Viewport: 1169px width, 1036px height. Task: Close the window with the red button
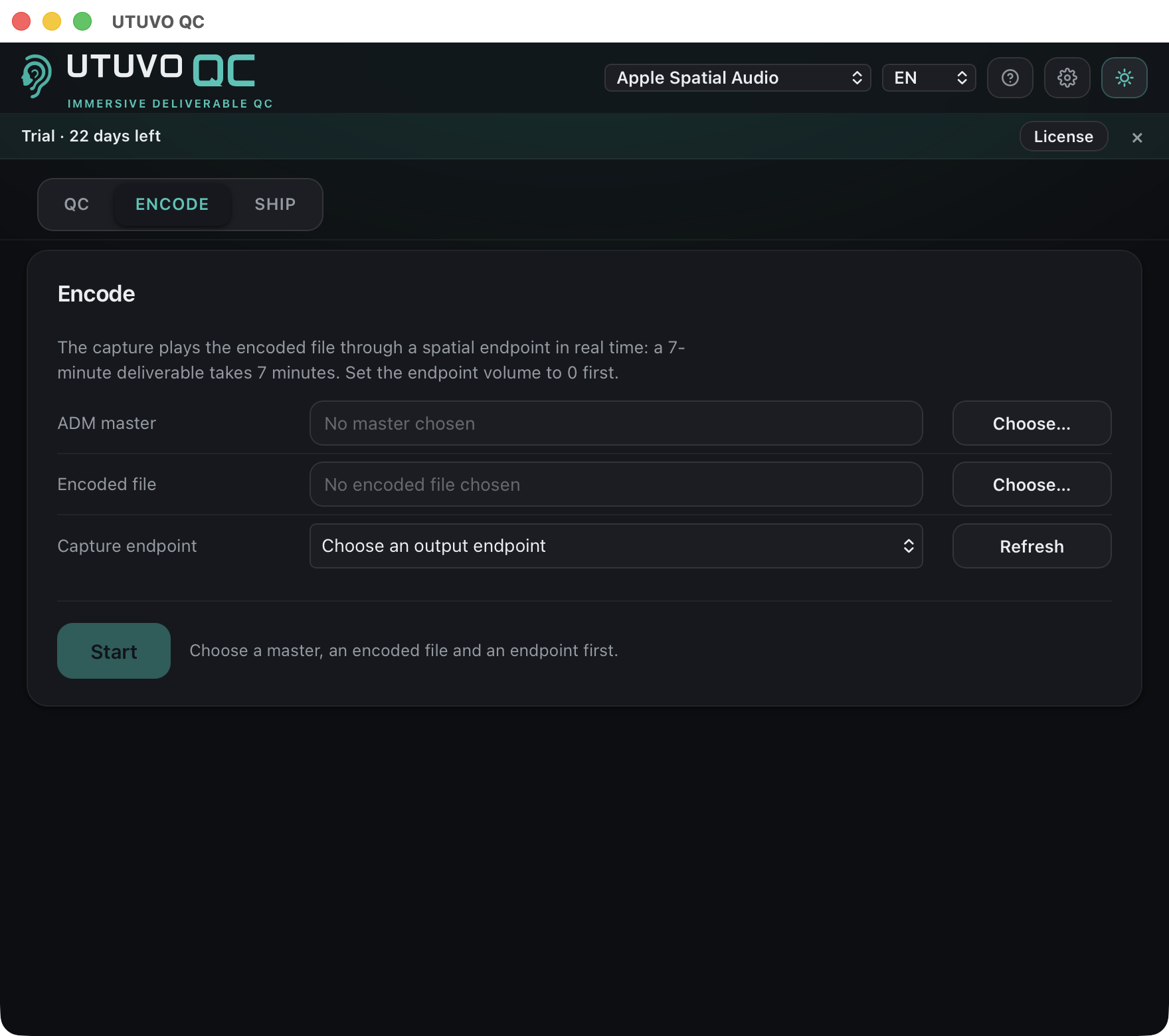click(x=21, y=21)
